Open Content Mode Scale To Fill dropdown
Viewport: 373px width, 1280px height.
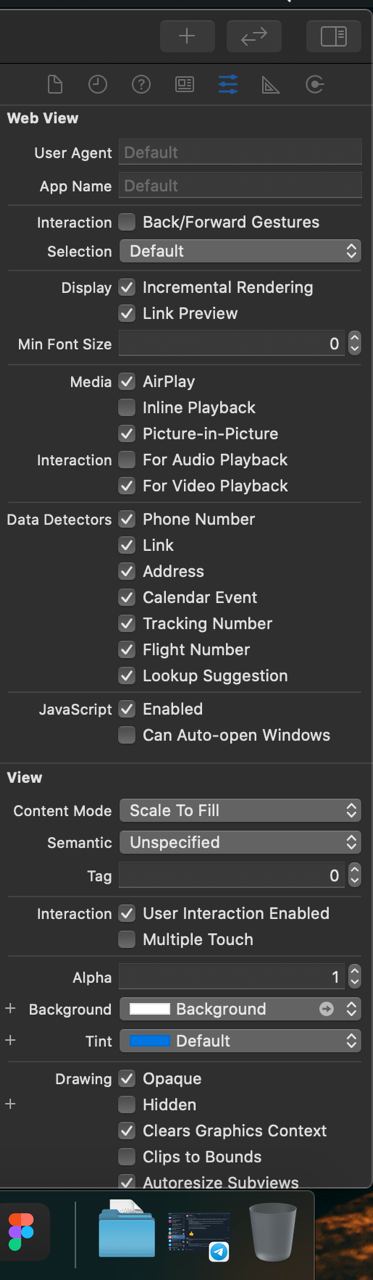[x=240, y=810]
